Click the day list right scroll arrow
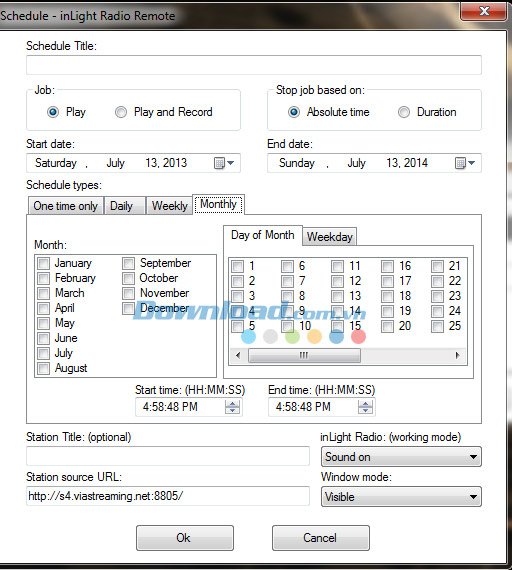 pyautogui.click(x=457, y=355)
